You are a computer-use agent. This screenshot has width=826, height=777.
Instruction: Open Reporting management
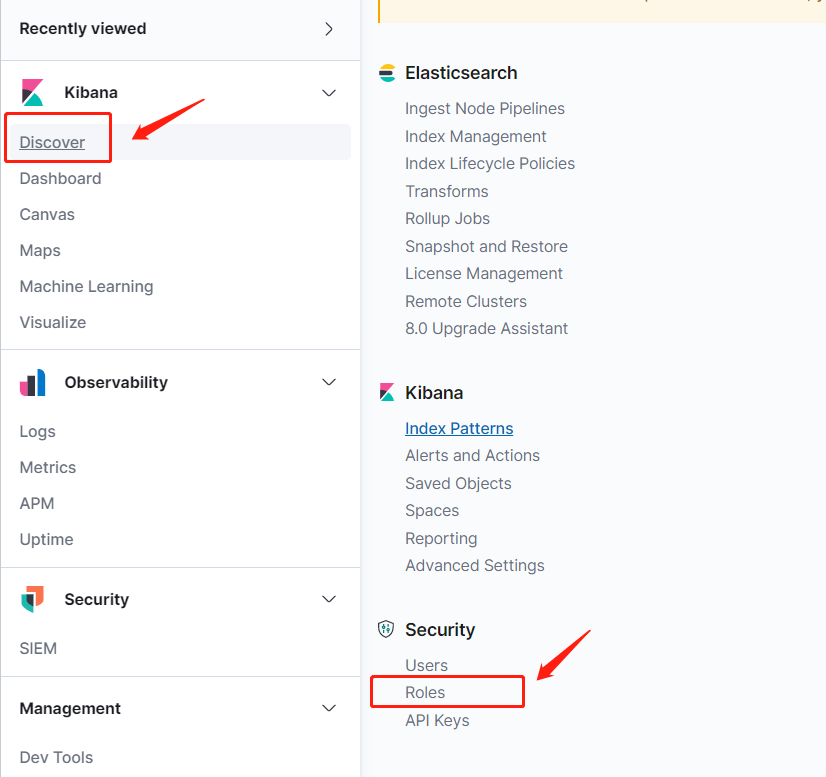[441, 538]
